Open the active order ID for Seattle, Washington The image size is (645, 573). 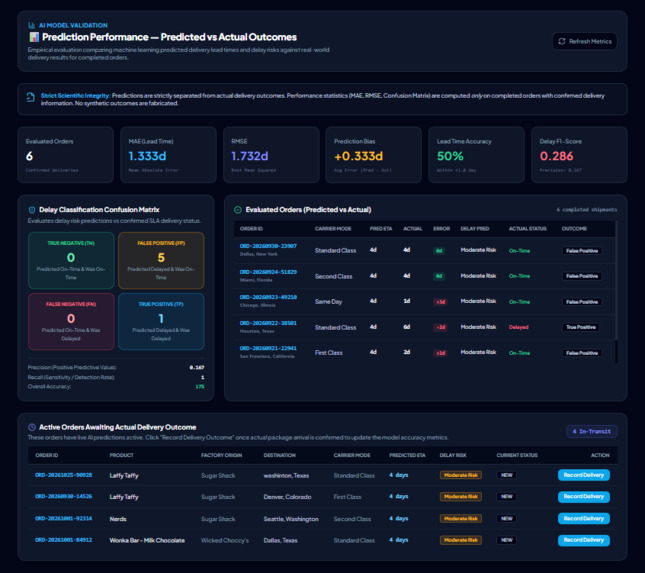coord(63,518)
